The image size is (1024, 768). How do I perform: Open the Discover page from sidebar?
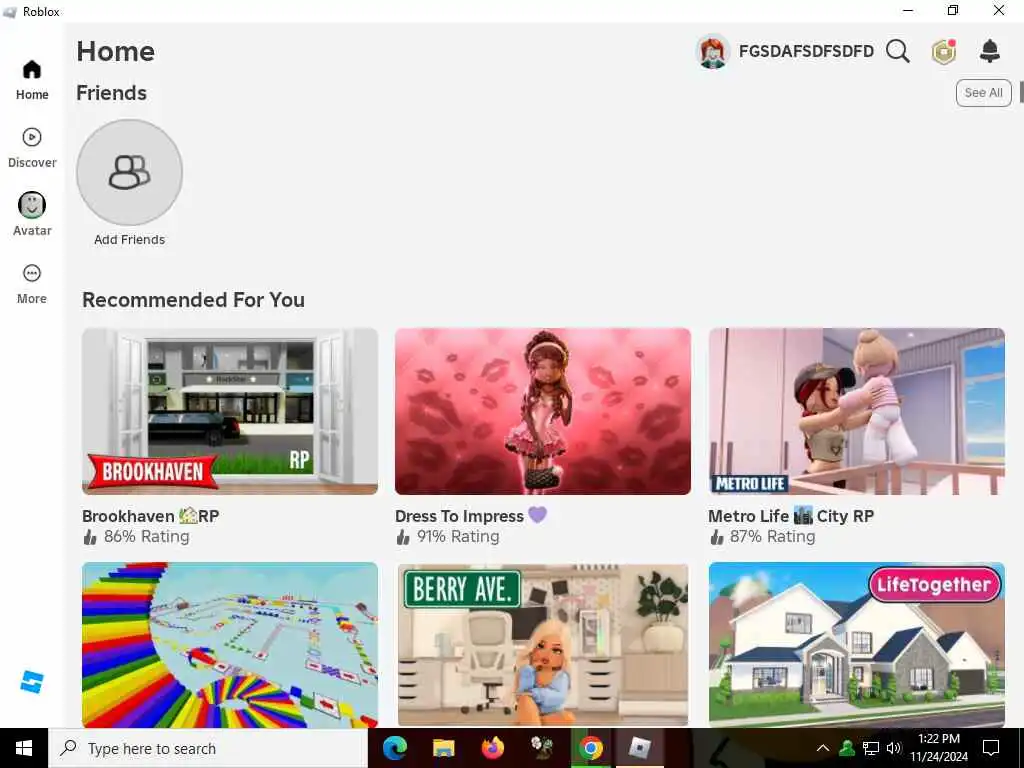(32, 148)
